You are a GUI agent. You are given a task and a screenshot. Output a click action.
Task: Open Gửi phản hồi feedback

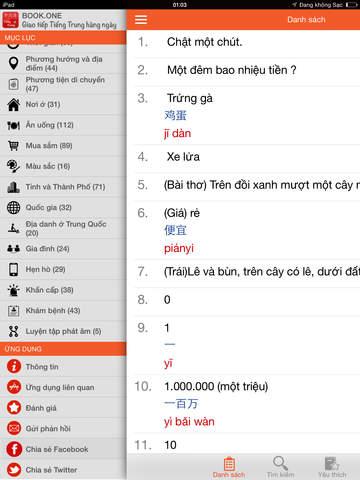63,428
